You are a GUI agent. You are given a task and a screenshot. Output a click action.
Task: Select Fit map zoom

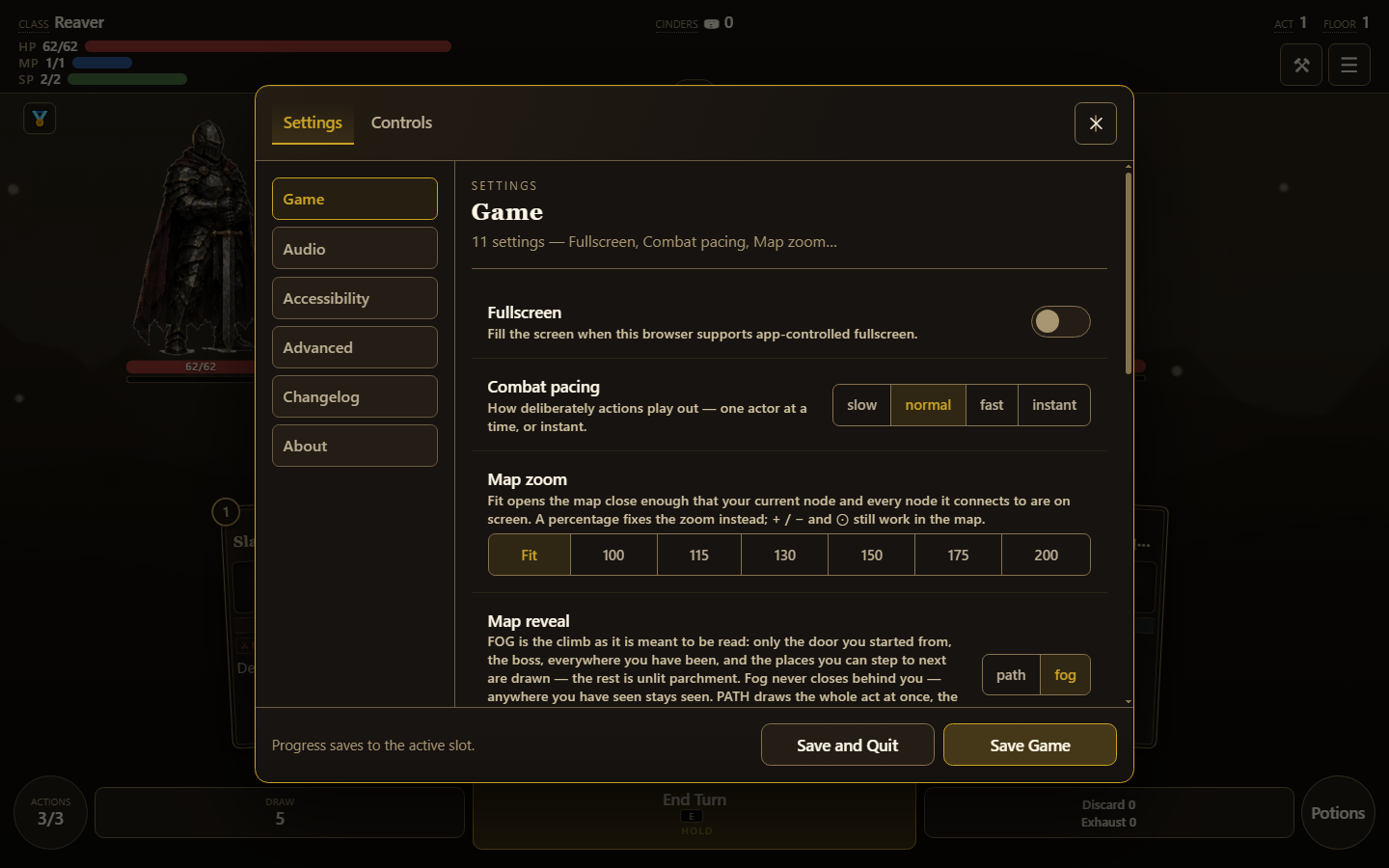pos(530,555)
